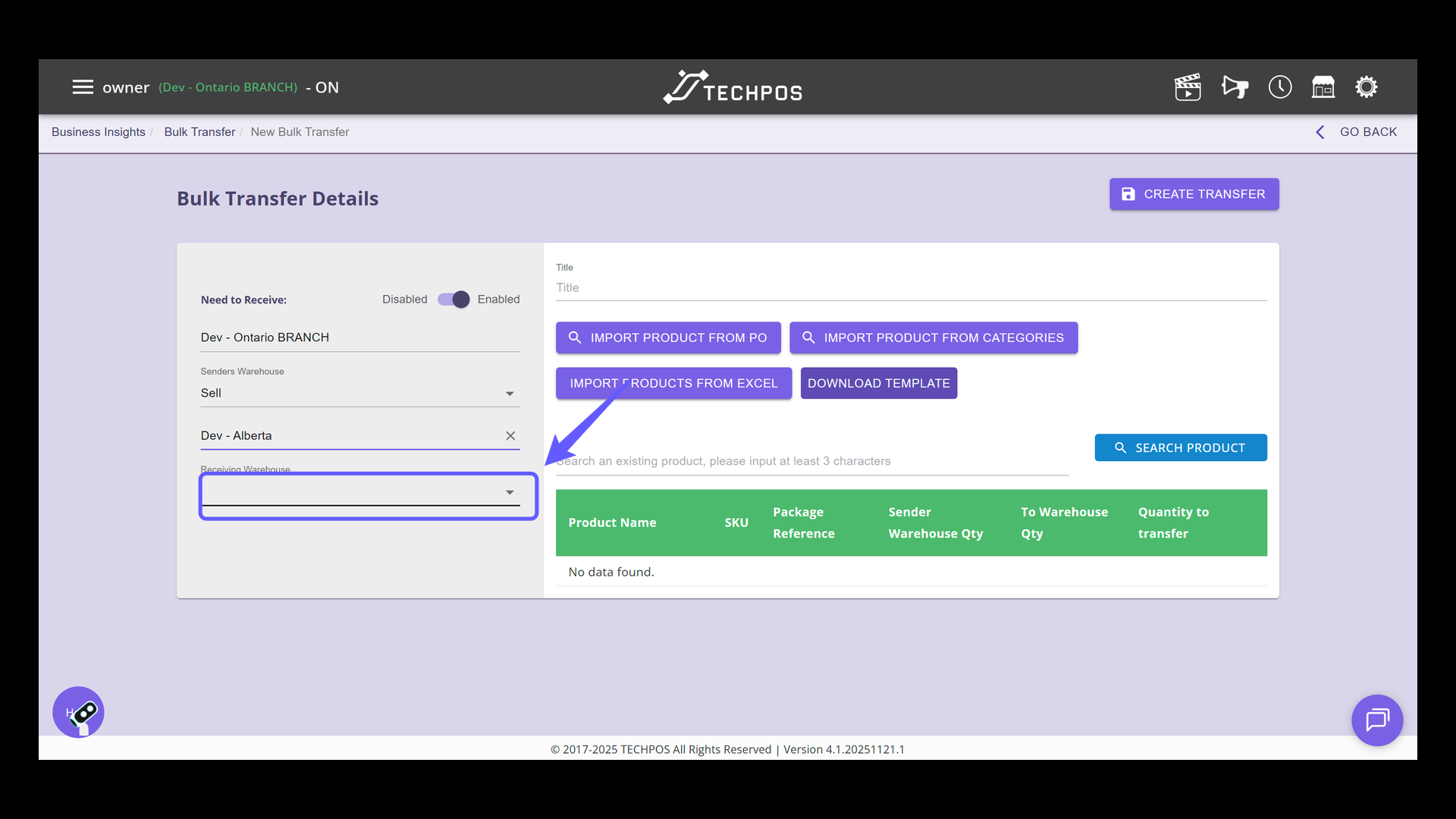Click the Create Transfer button

pyautogui.click(x=1194, y=194)
